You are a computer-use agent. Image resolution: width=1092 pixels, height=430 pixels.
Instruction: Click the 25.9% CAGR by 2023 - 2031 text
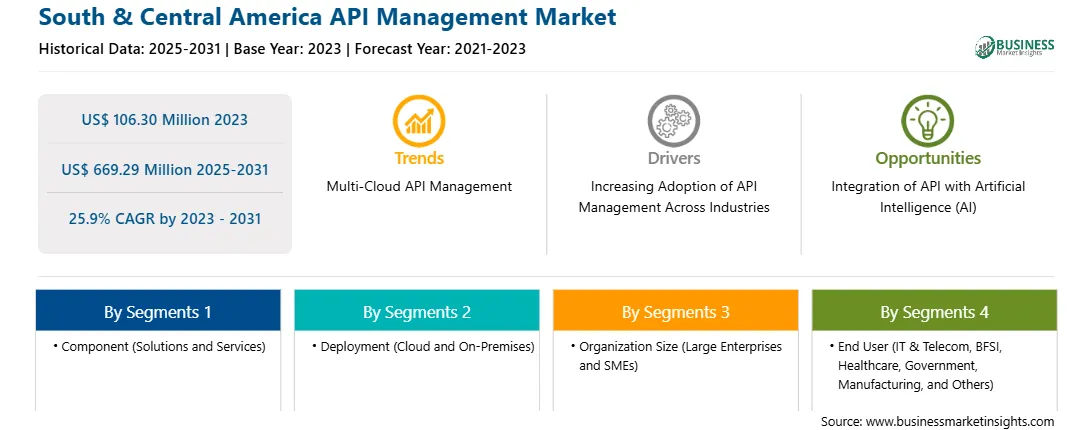click(164, 219)
